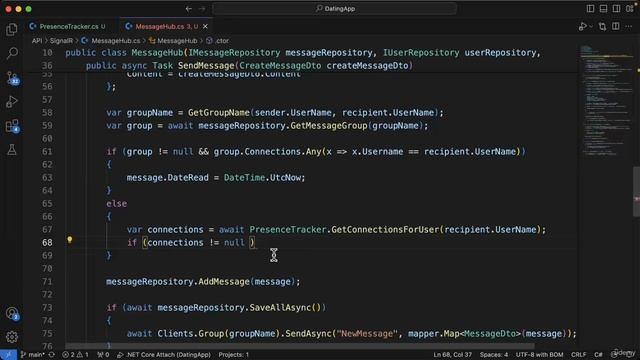
Task: Click the ports forwarded indicator showing 0
Action: click(x=103, y=355)
